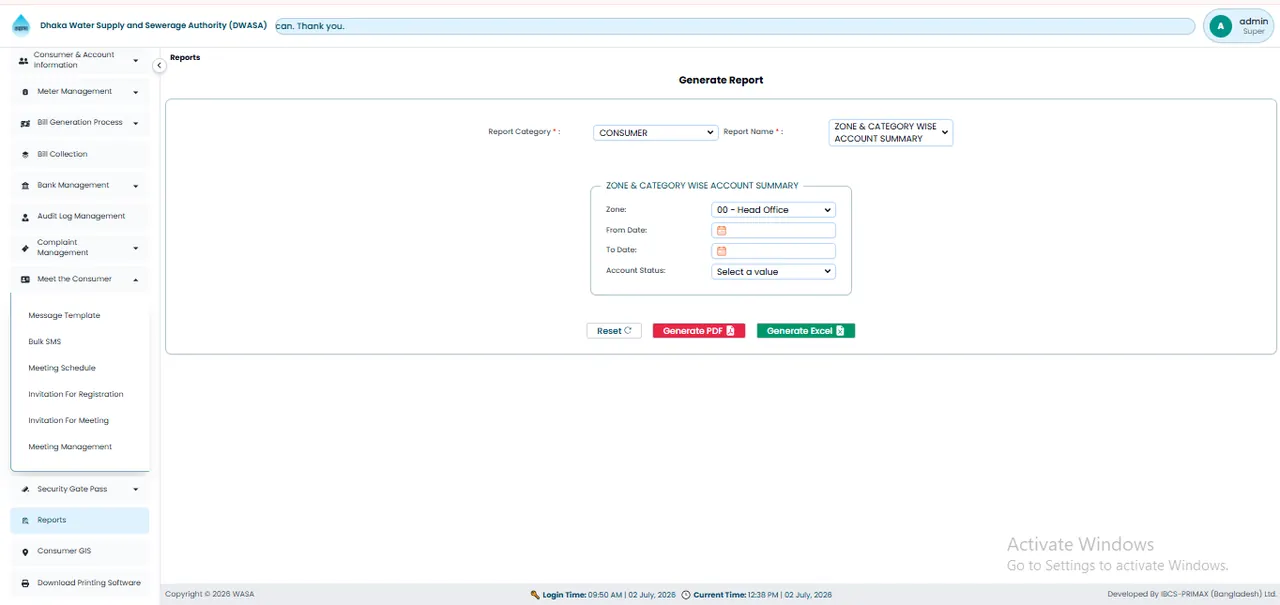This screenshot has width=1280, height=605.
Task: Click the Bank Management building icon
Action: (x=25, y=186)
